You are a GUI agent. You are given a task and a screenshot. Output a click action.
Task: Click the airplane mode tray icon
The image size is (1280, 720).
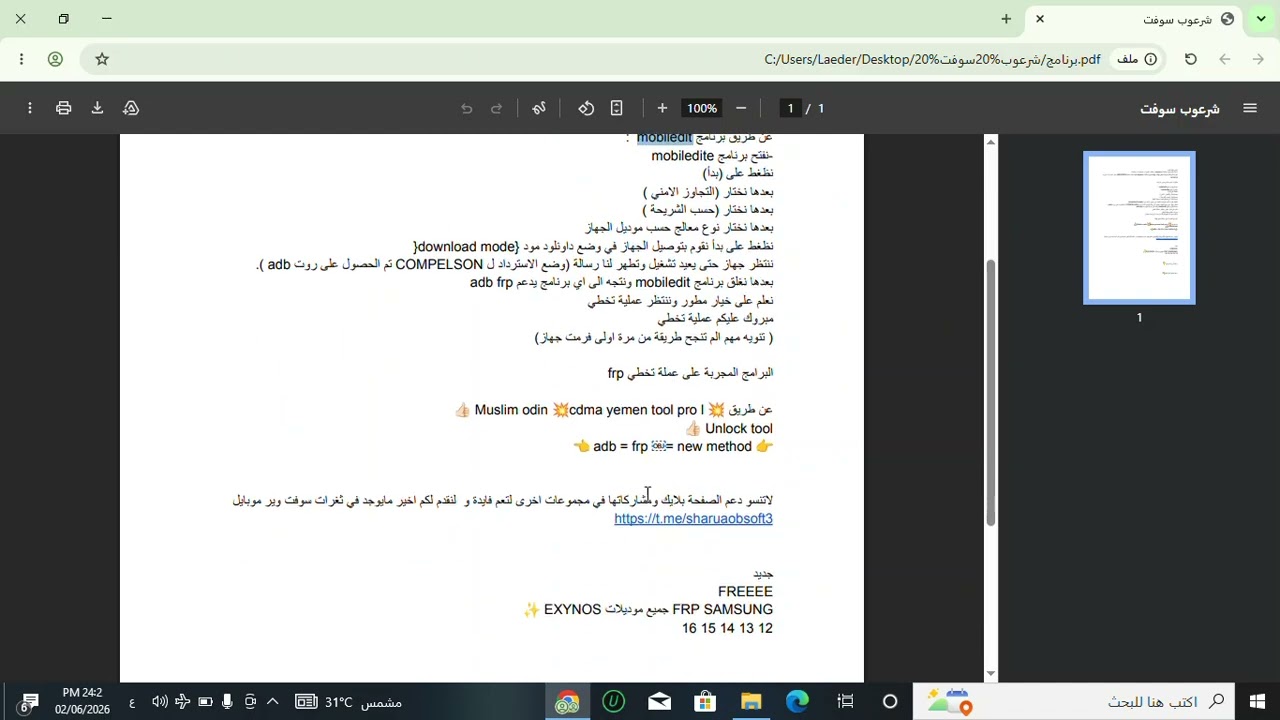click(182, 702)
